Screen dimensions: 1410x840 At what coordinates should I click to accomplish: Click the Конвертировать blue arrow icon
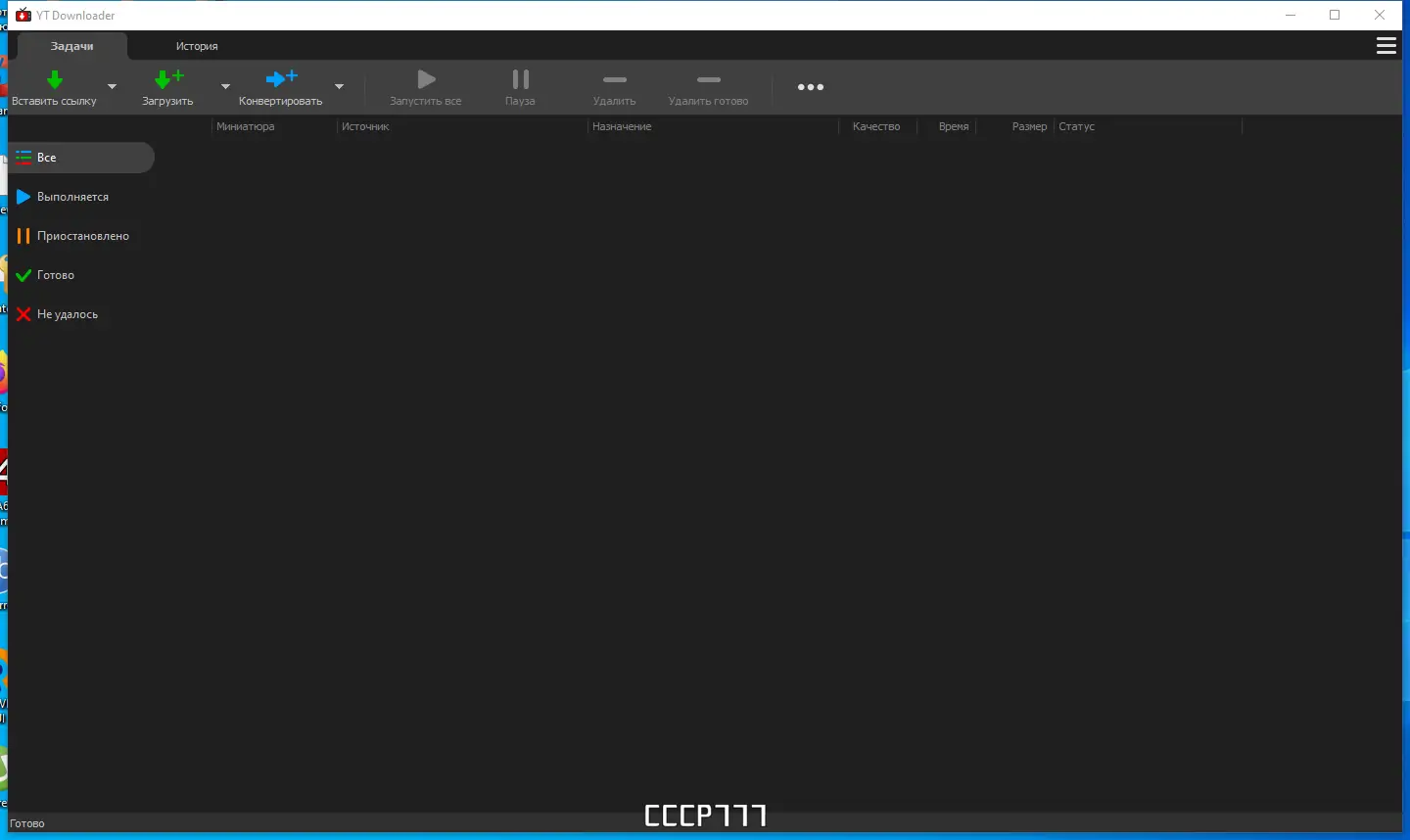tap(281, 79)
